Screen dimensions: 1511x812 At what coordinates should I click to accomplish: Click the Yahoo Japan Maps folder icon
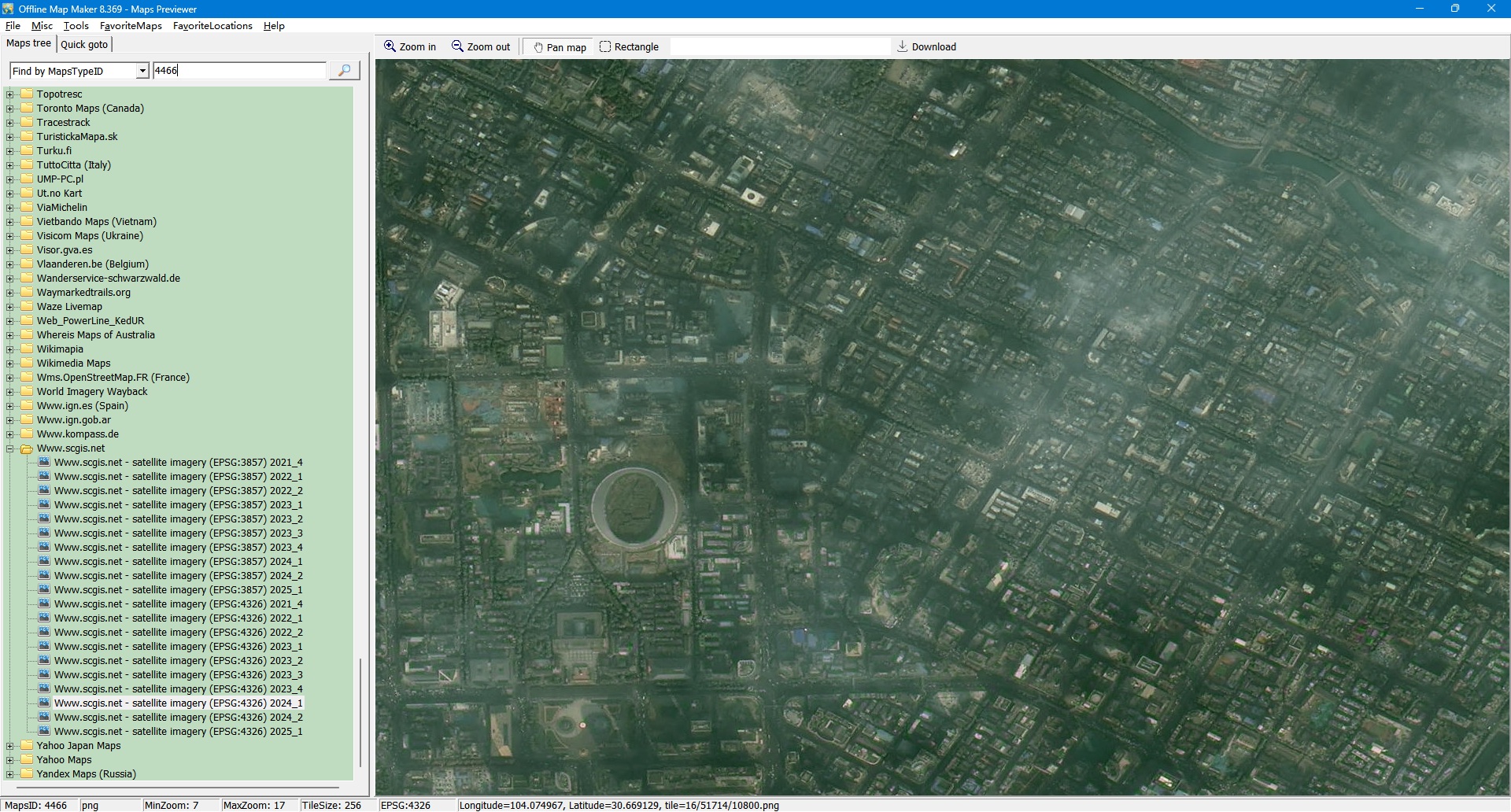pos(27,746)
